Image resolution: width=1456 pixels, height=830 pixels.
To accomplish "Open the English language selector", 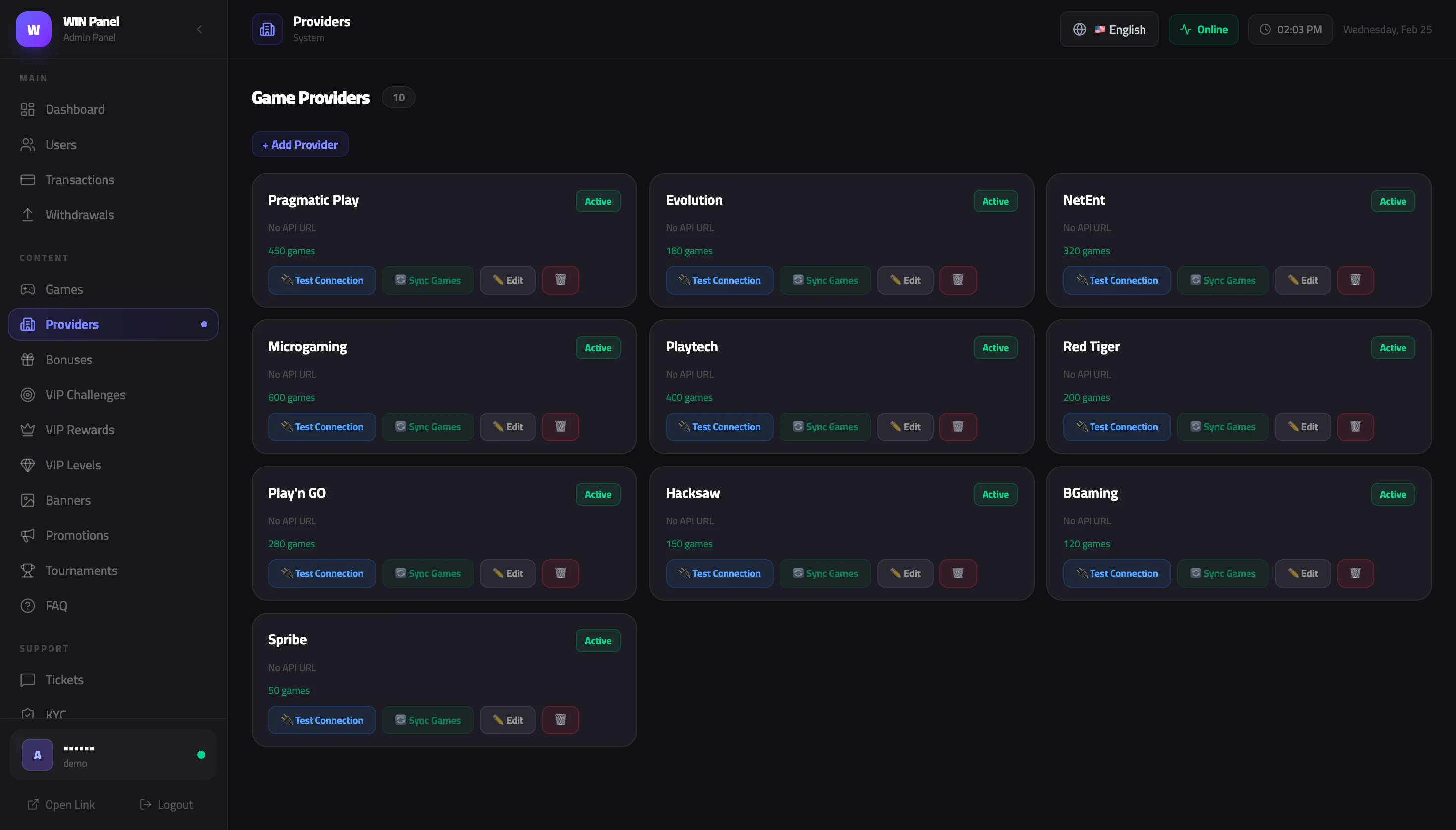I will click(x=1108, y=29).
